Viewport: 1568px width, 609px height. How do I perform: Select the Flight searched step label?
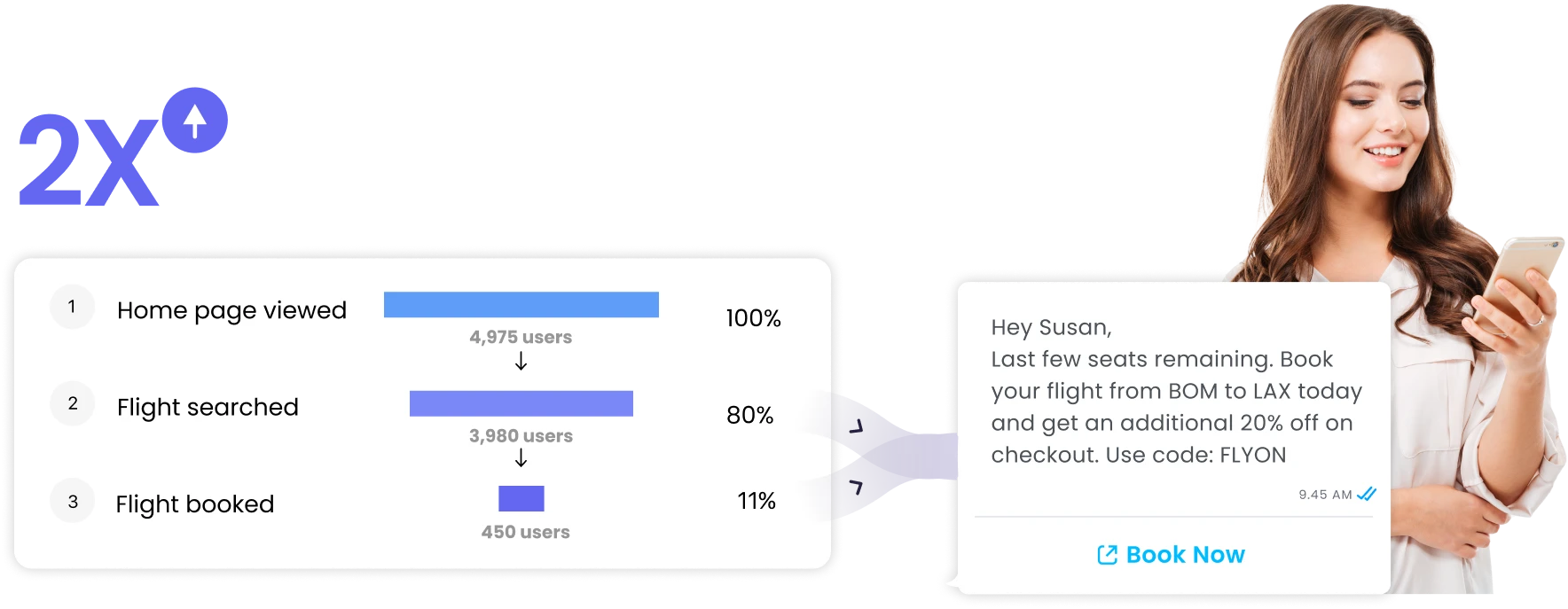coord(208,408)
